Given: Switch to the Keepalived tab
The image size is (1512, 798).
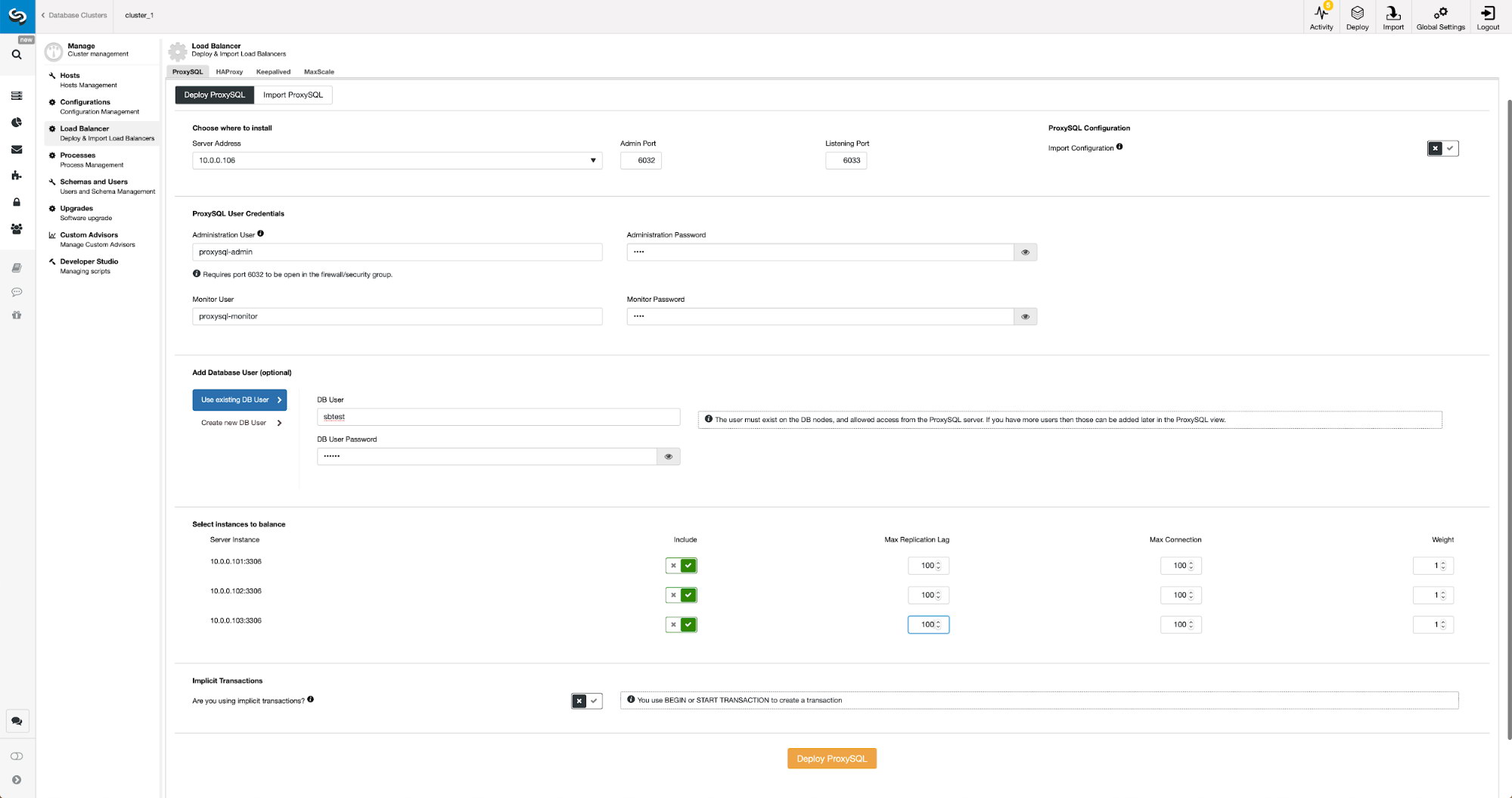Looking at the screenshot, I should (x=273, y=72).
